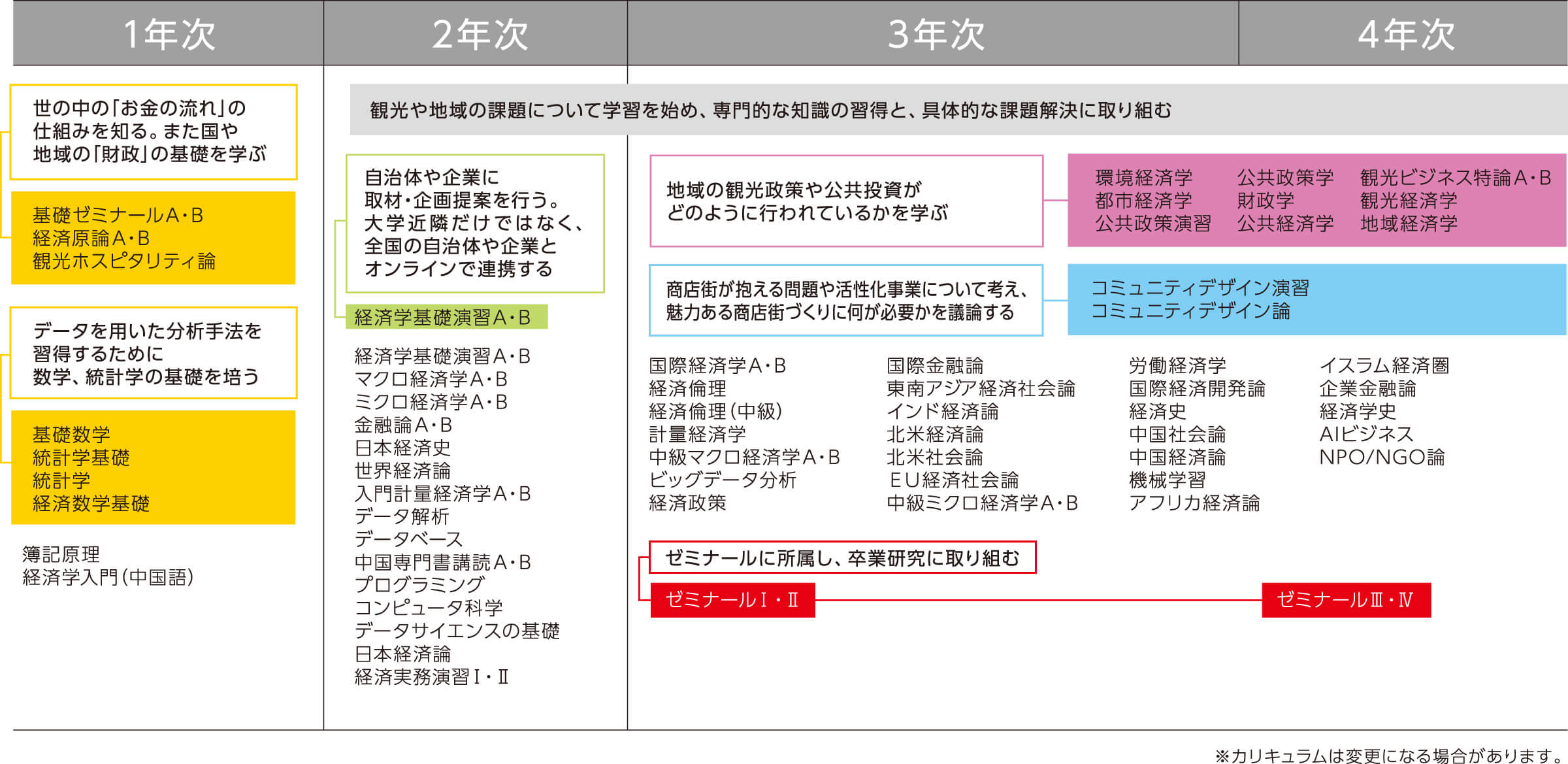1568x764 pixels.
Task: Select 簿記原理 text
Action: pos(61,554)
